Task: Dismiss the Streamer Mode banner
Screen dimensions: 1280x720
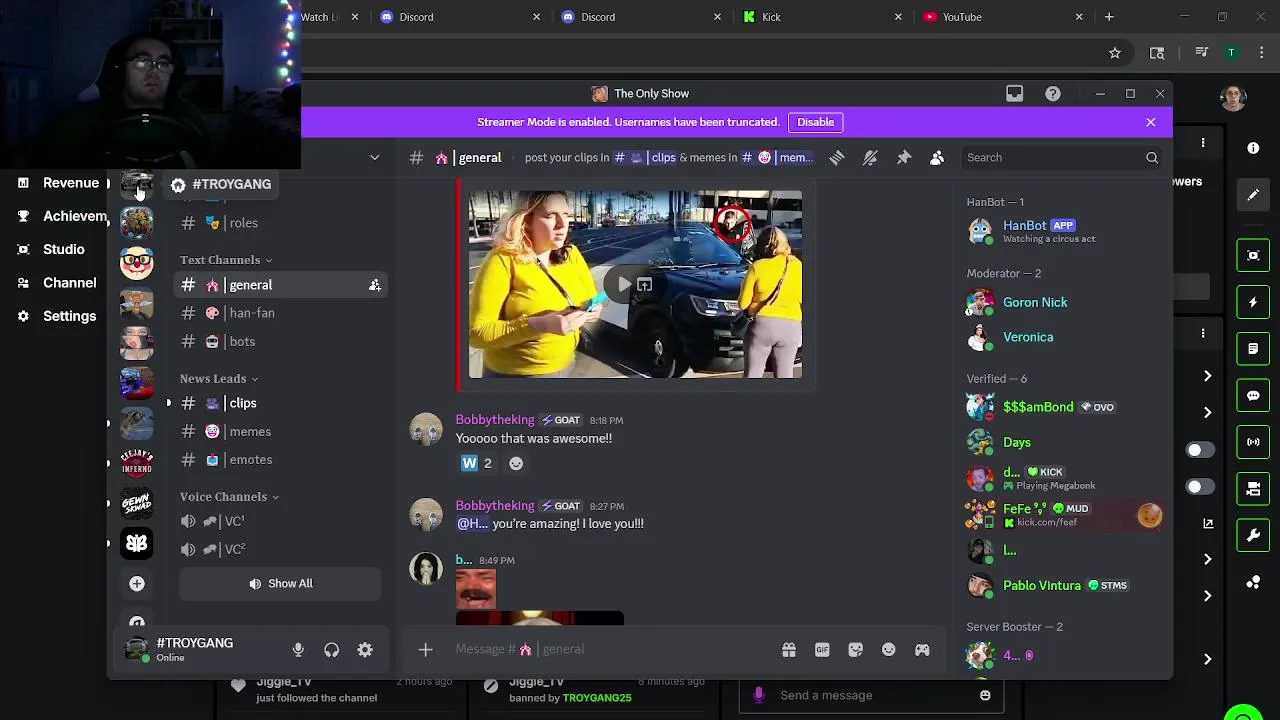Action: click(x=1150, y=122)
